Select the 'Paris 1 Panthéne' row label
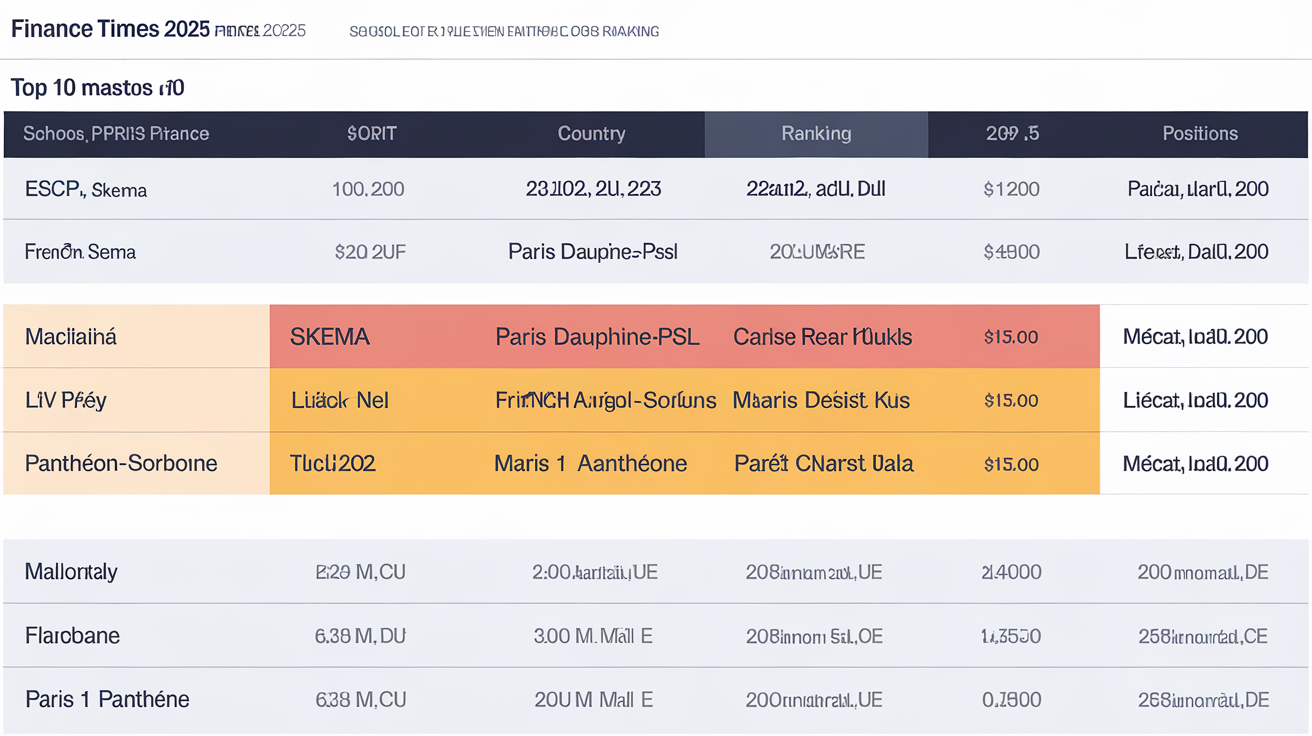The width and height of the screenshot is (1312, 736). pyautogui.click(x=107, y=699)
